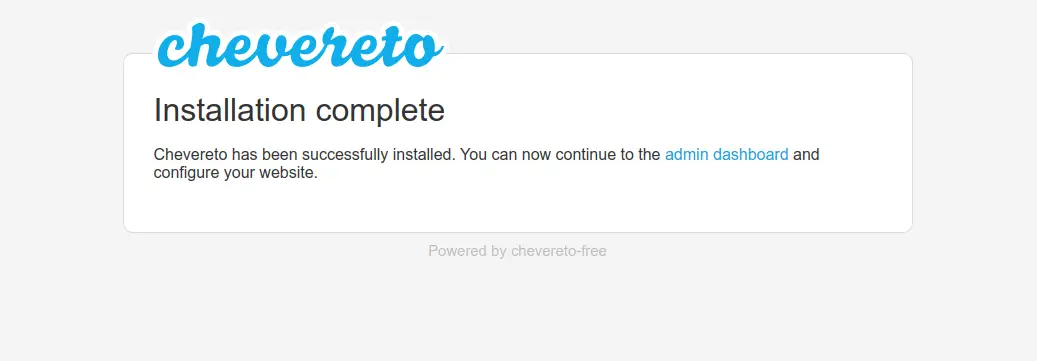
Task: Click empty area inside the white panel
Action: (x=595, y=205)
